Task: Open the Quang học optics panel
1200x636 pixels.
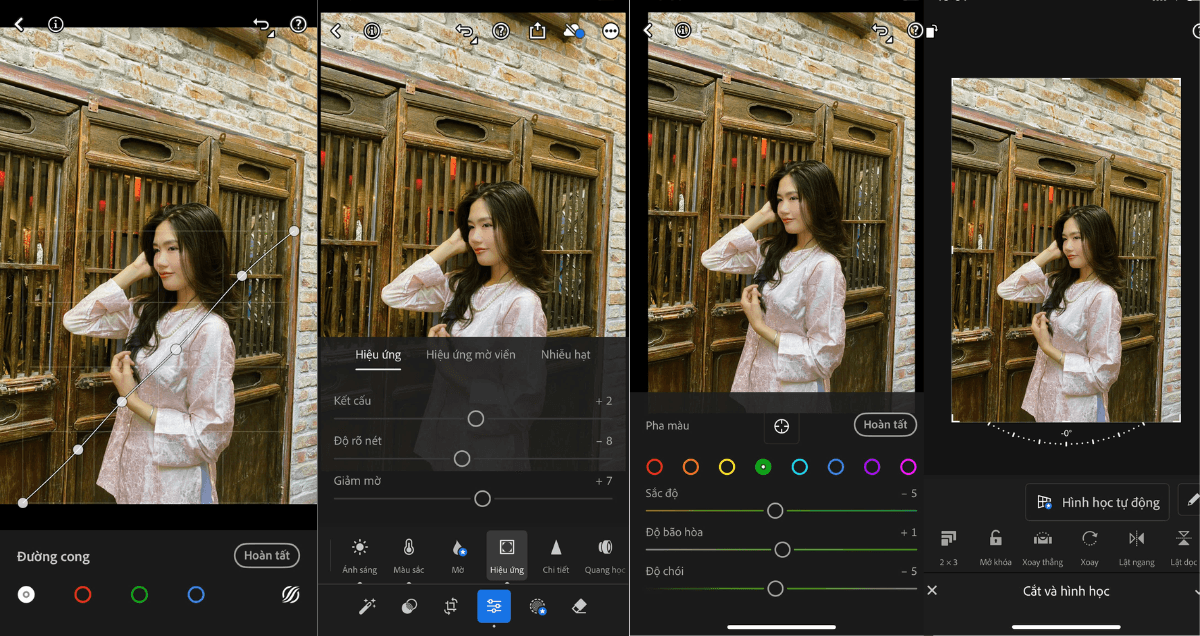Action: pyautogui.click(x=605, y=555)
